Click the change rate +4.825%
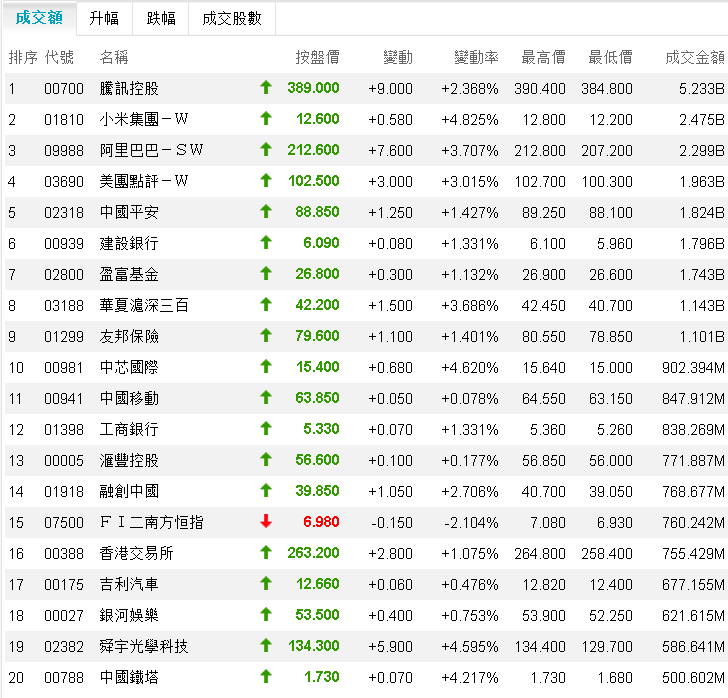The width and height of the screenshot is (728, 698). coord(470,120)
